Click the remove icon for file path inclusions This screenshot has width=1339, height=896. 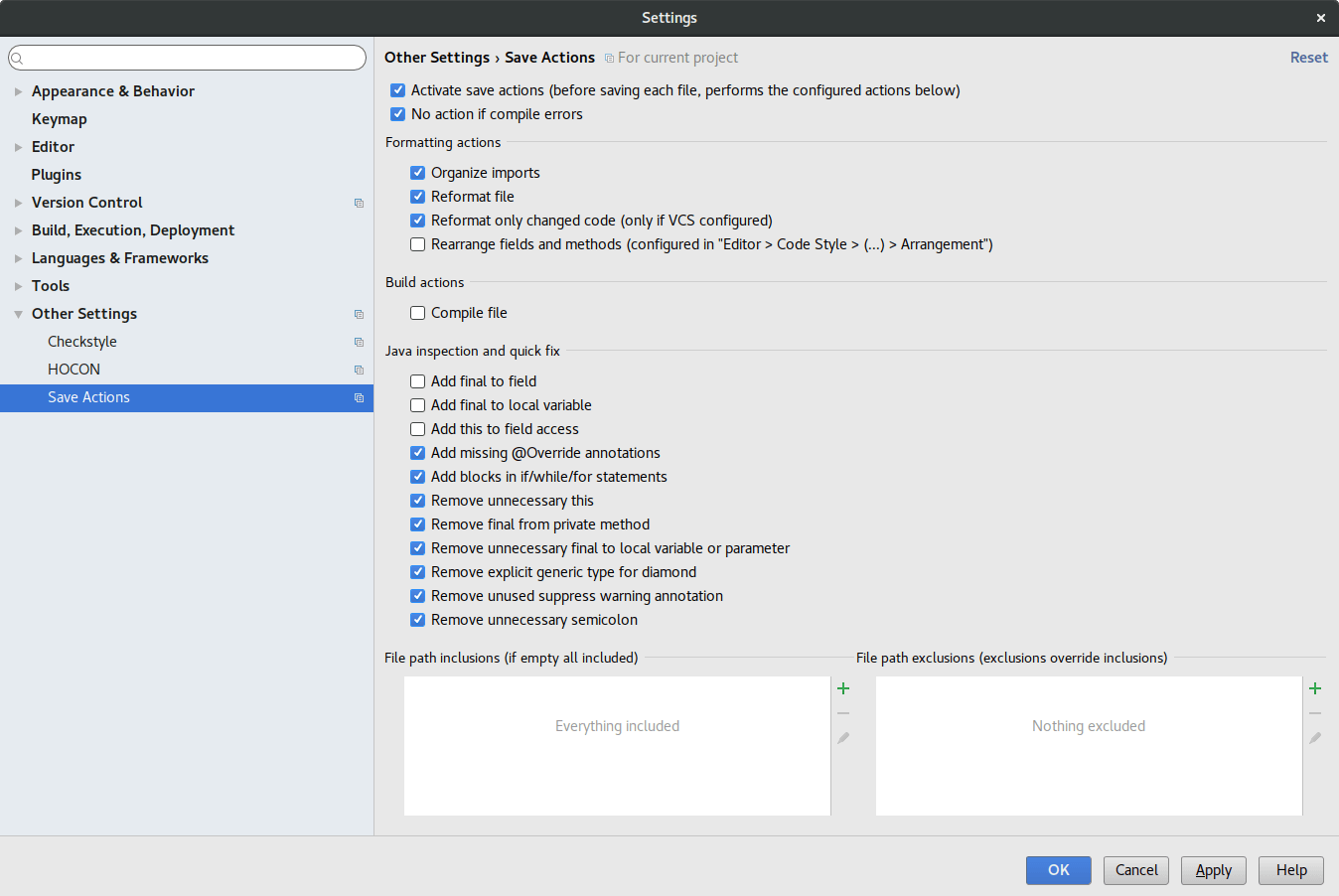point(843,713)
